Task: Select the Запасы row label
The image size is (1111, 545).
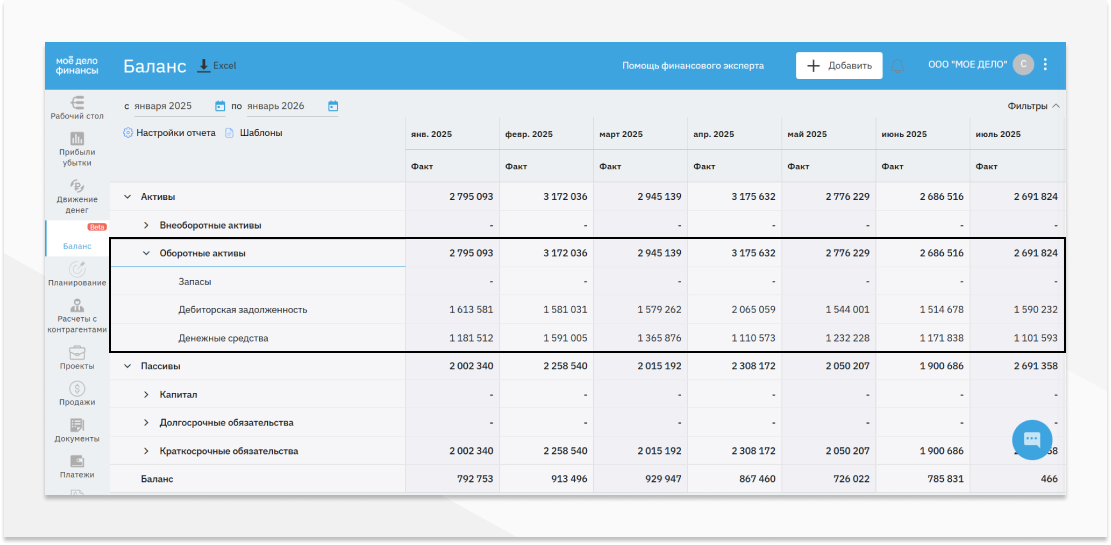Action: coord(195,281)
